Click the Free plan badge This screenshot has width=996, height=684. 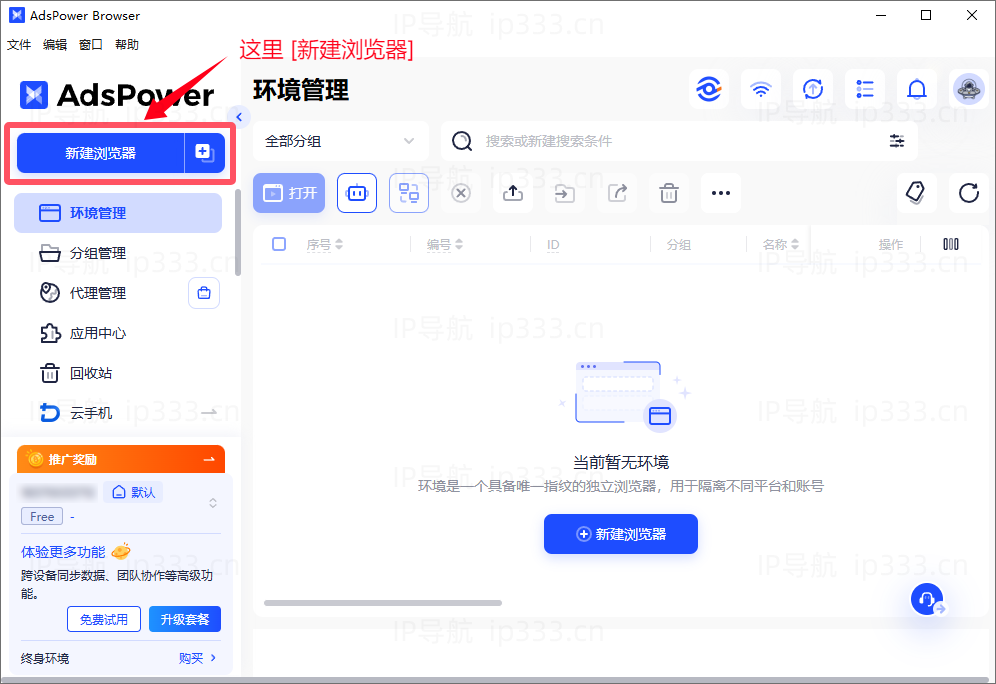click(x=42, y=516)
